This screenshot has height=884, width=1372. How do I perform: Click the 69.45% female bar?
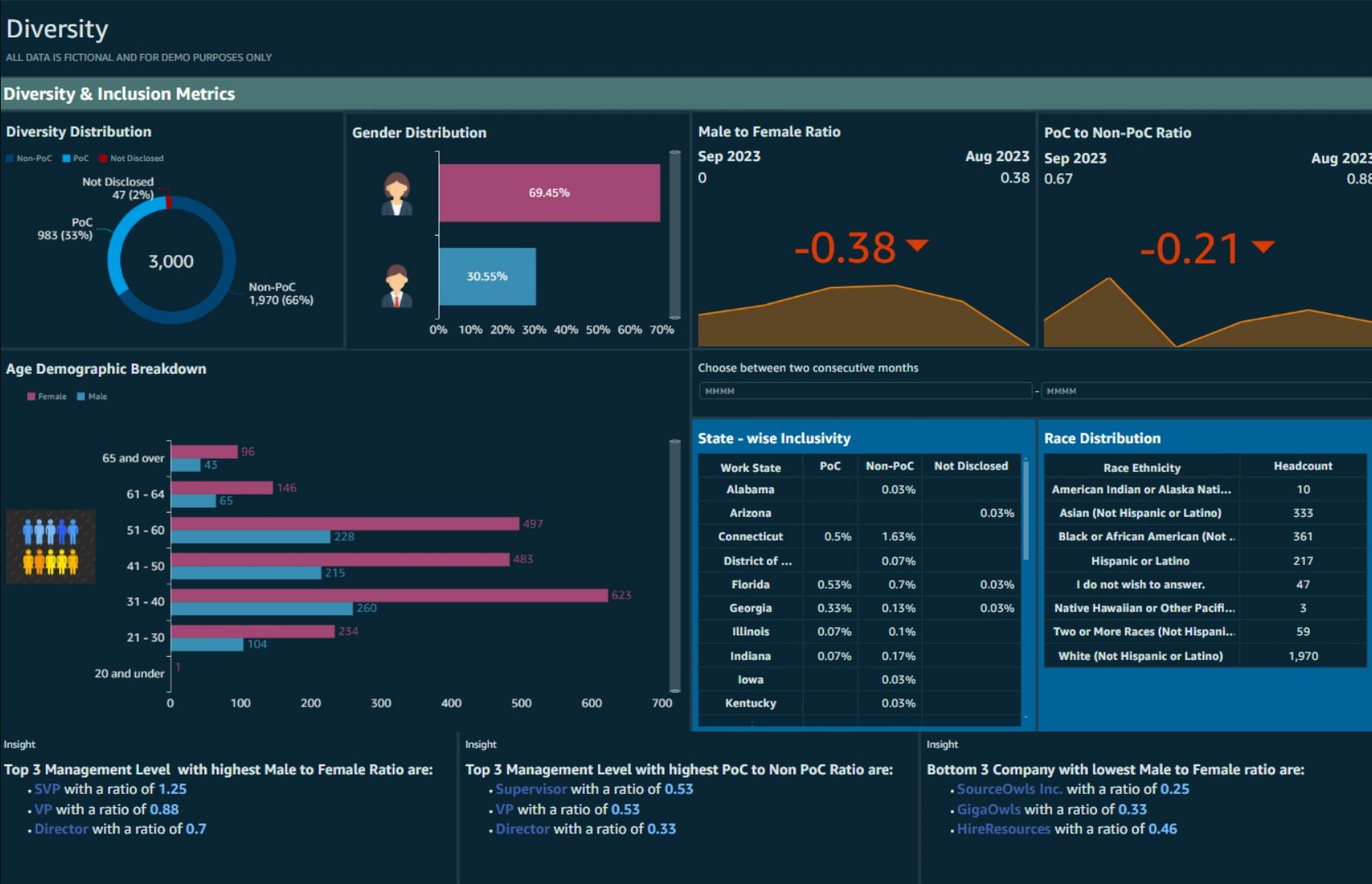point(550,193)
